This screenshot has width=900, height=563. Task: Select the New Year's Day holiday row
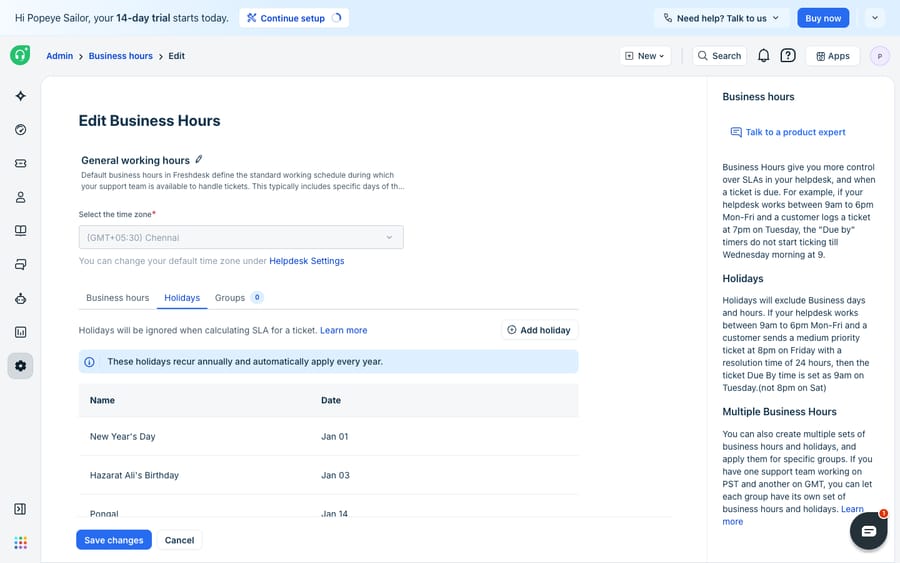tap(328, 436)
